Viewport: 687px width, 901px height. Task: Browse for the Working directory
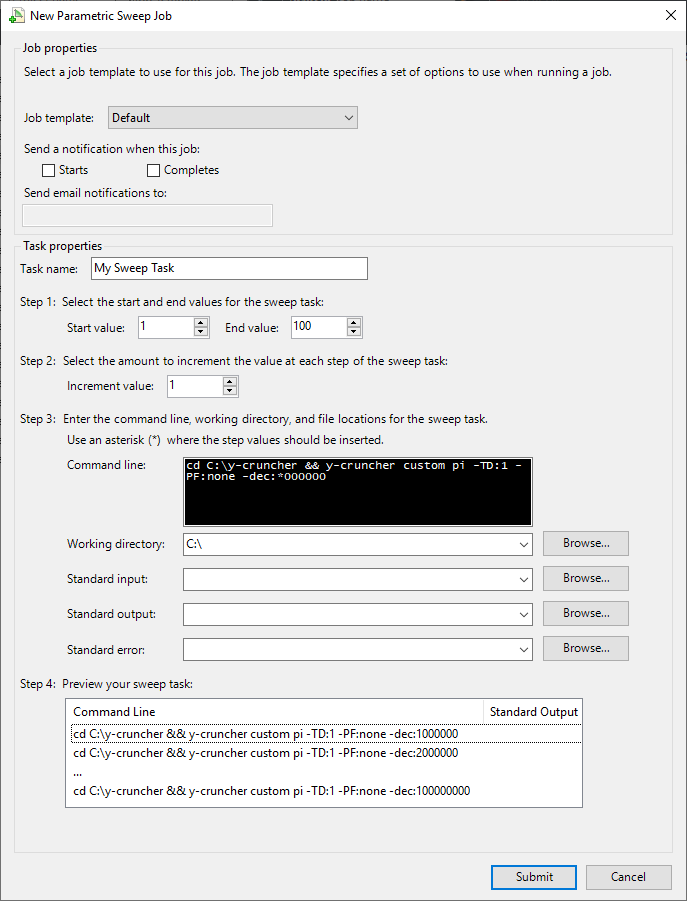586,544
